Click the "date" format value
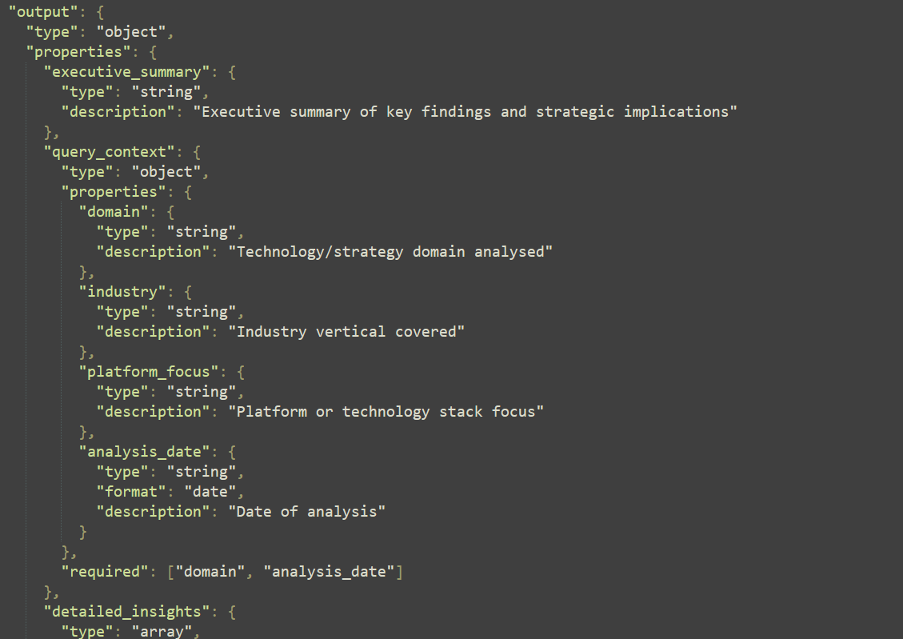Viewport: 904px width, 640px height. tap(210, 492)
